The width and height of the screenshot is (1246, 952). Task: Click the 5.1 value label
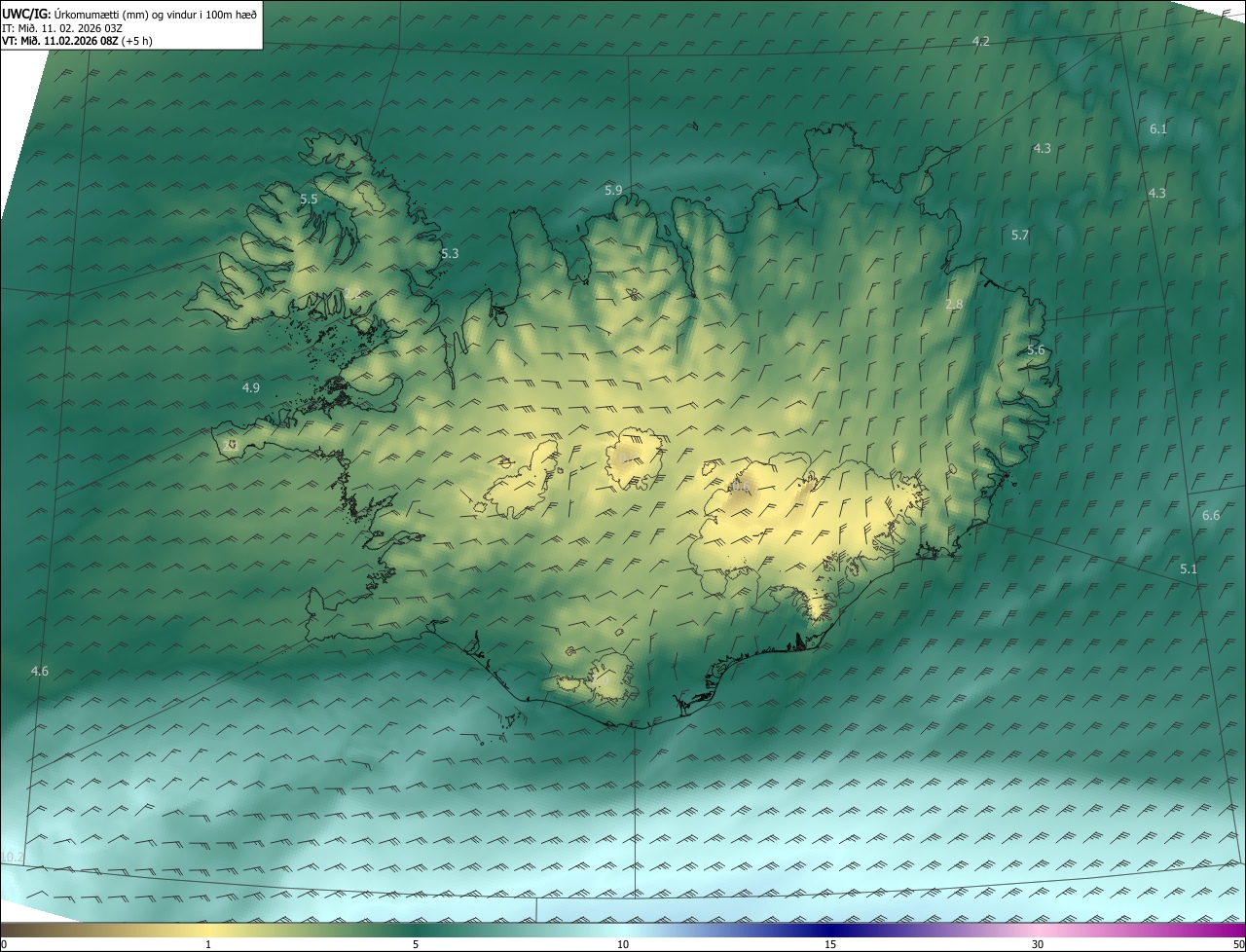click(1189, 568)
